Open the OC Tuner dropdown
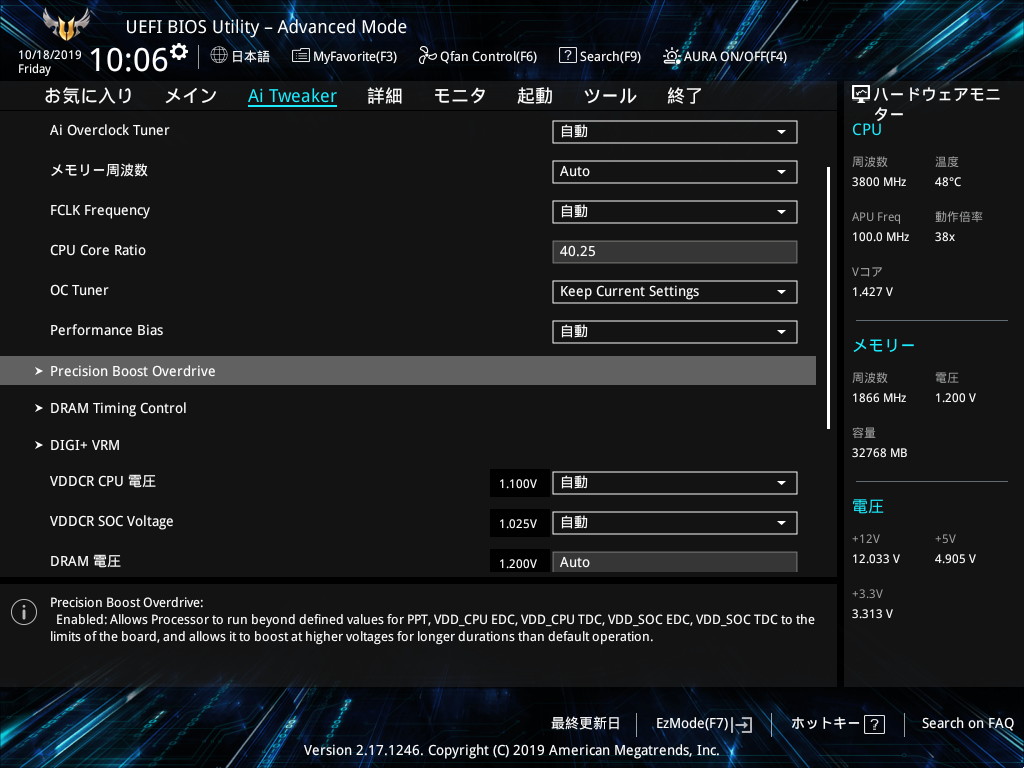The image size is (1024, 768). [x=675, y=292]
